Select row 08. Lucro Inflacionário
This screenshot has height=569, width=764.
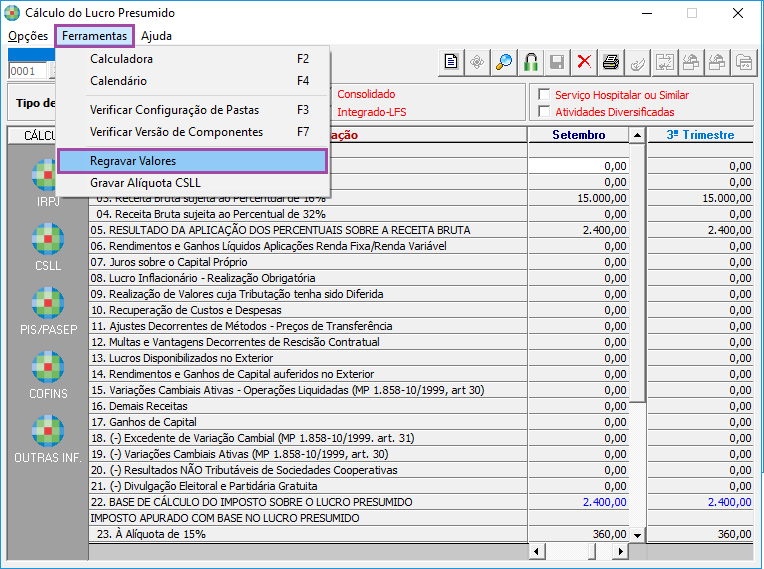pos(308,278)
